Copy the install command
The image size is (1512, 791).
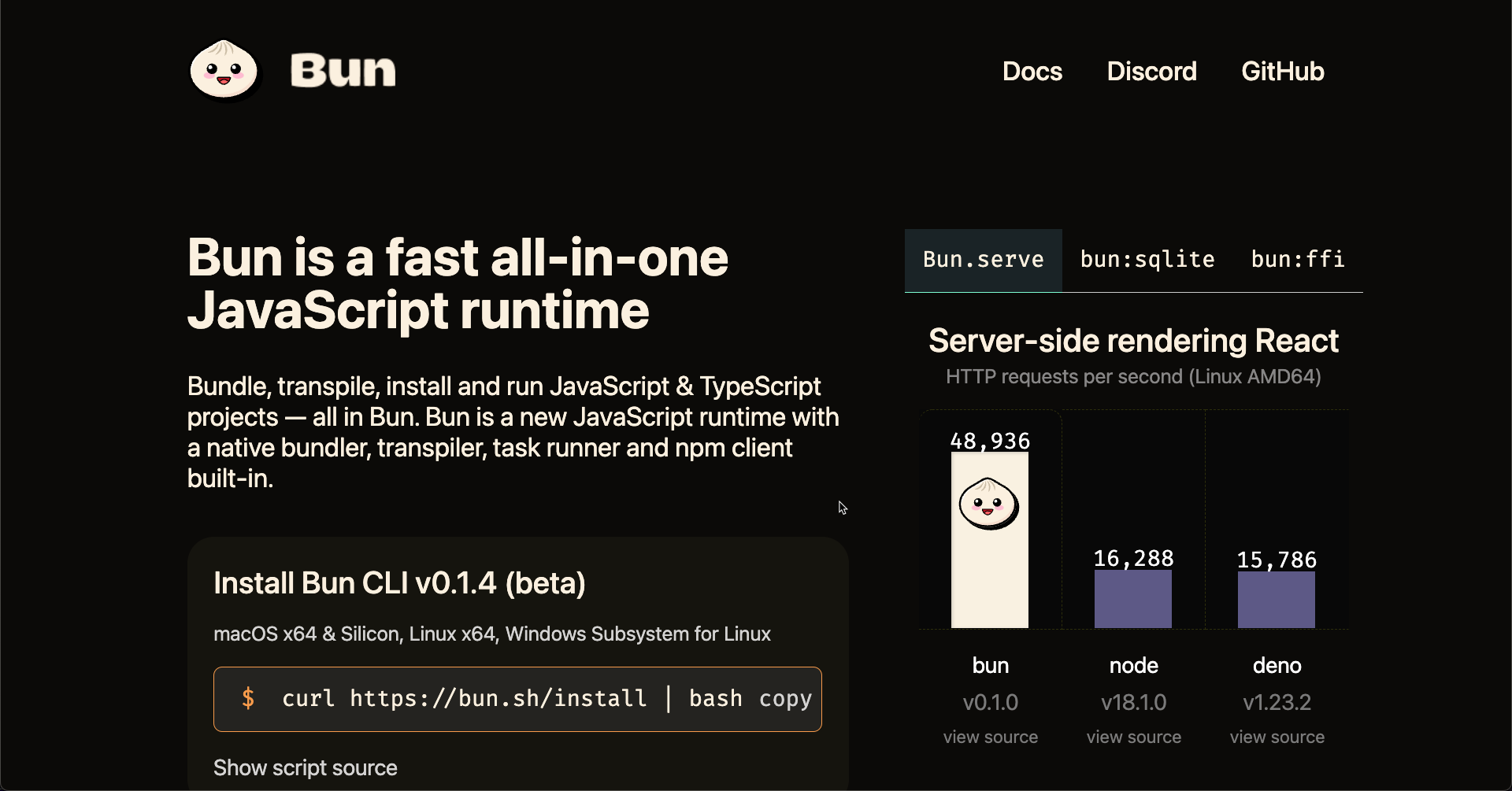coord(785,699)
